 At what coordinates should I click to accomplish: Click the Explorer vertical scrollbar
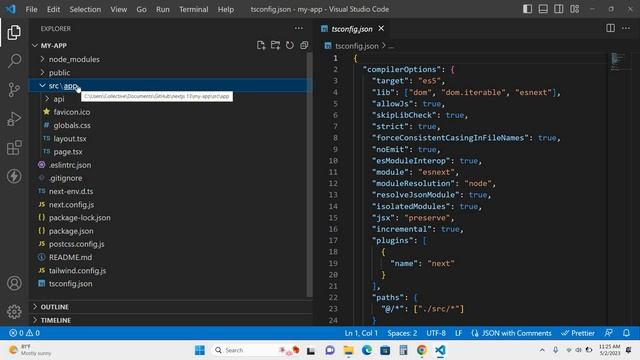pyautogui.click(x=309, y=175)
